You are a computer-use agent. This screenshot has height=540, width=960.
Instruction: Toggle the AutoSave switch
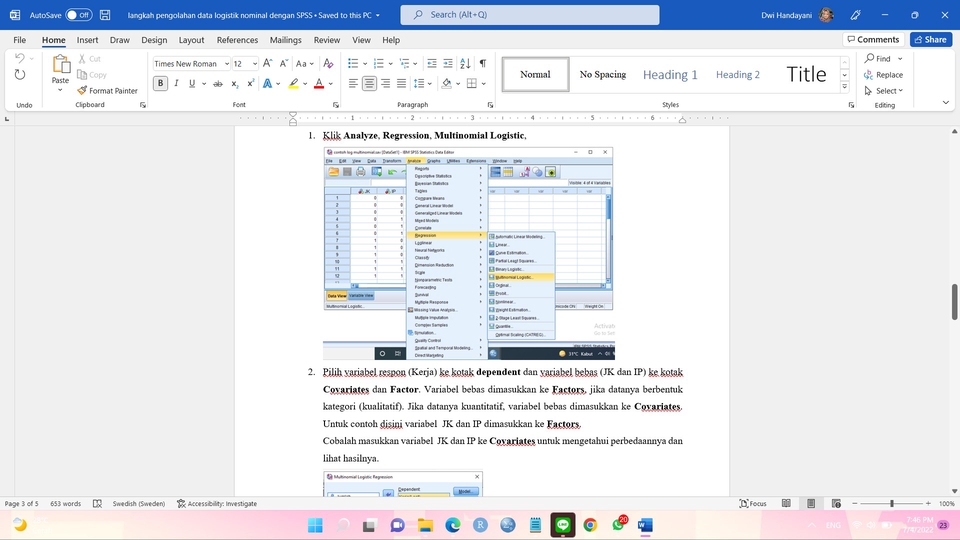pos(79,15)
